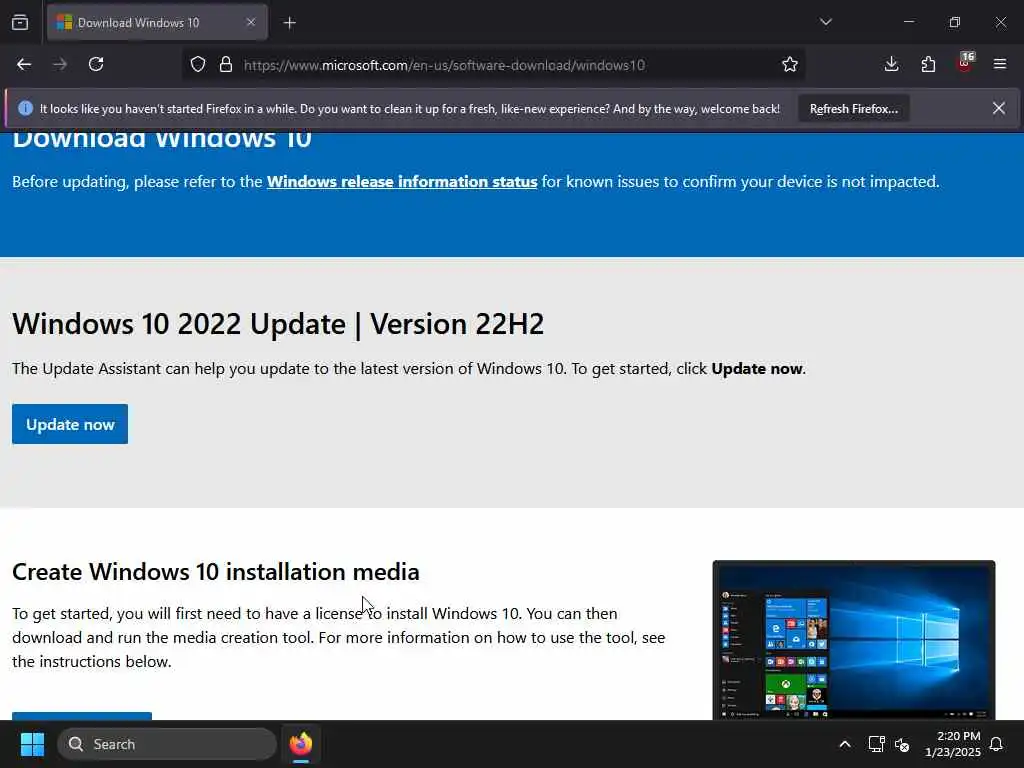1024x768 pixels.
Task: Click the Firefox taskbar icon
Action: pyautogui.click(x=301, y=744)
